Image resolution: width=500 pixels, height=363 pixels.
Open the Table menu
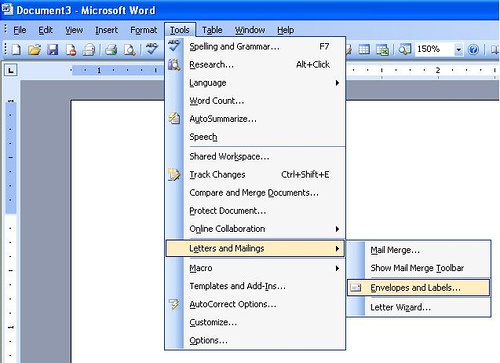[212, 30]
